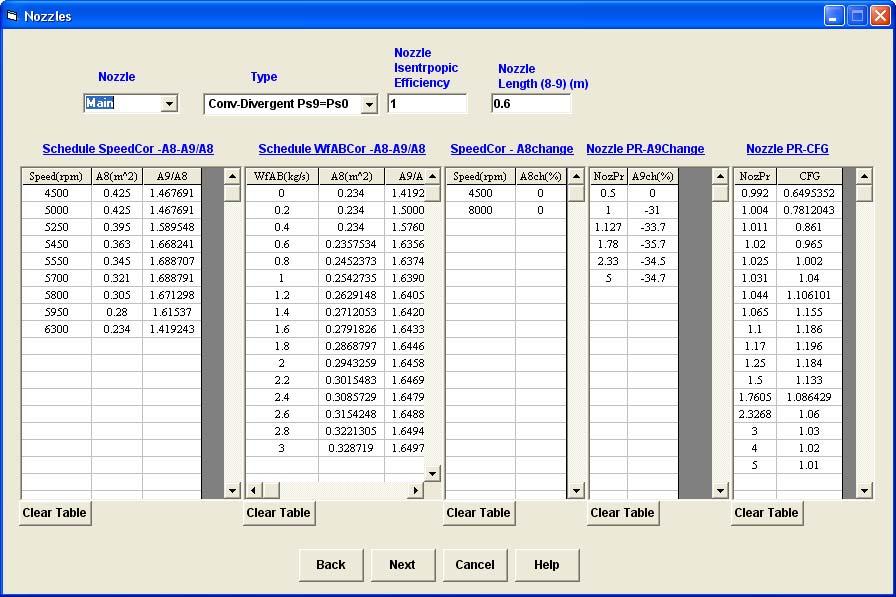The height and width of the screenshot is (597, 896).
Task: Select A9ch value -33.7
Action: pos(653,227)
